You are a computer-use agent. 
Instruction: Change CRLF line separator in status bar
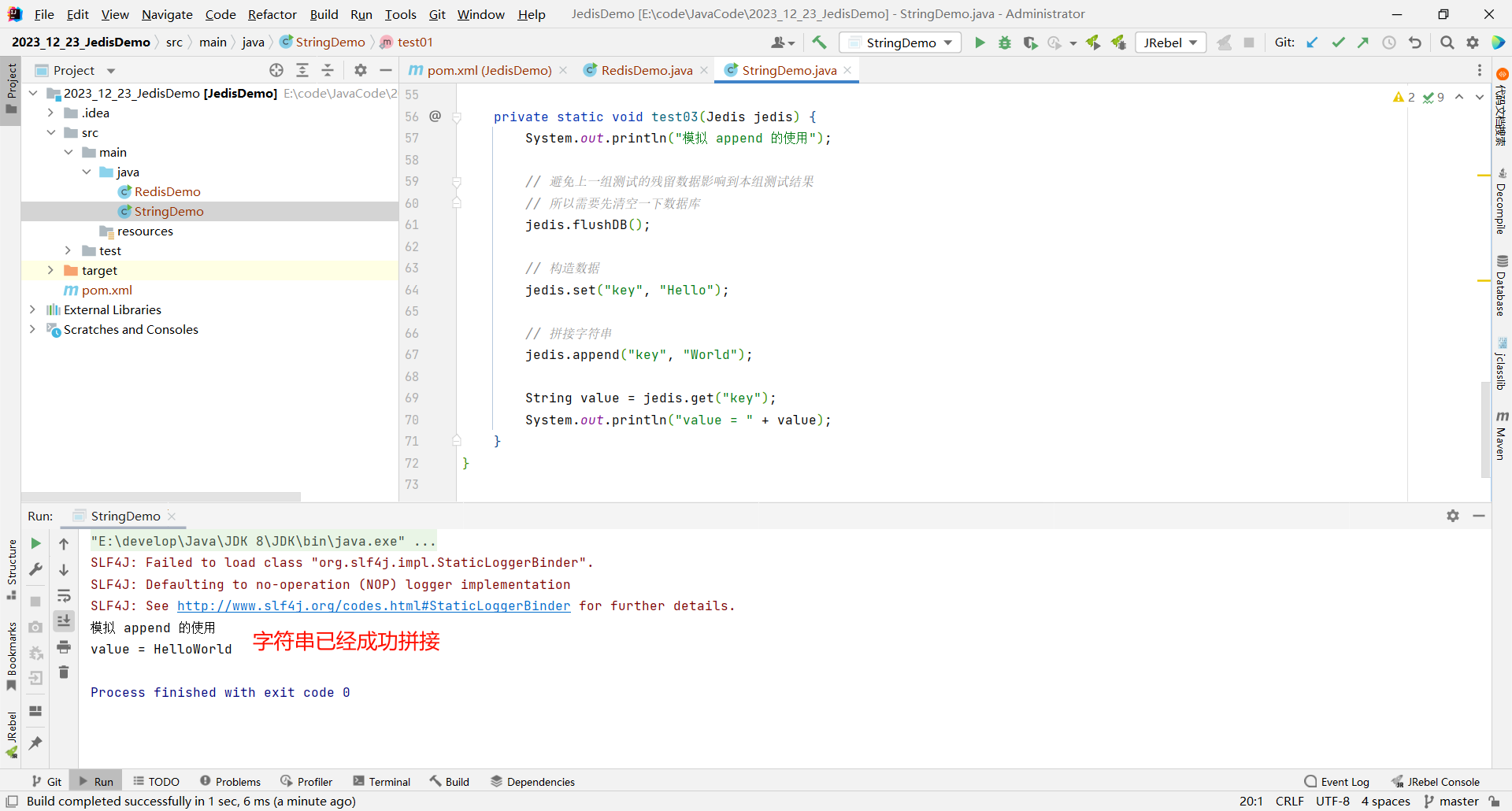(x=1289, y=802)
